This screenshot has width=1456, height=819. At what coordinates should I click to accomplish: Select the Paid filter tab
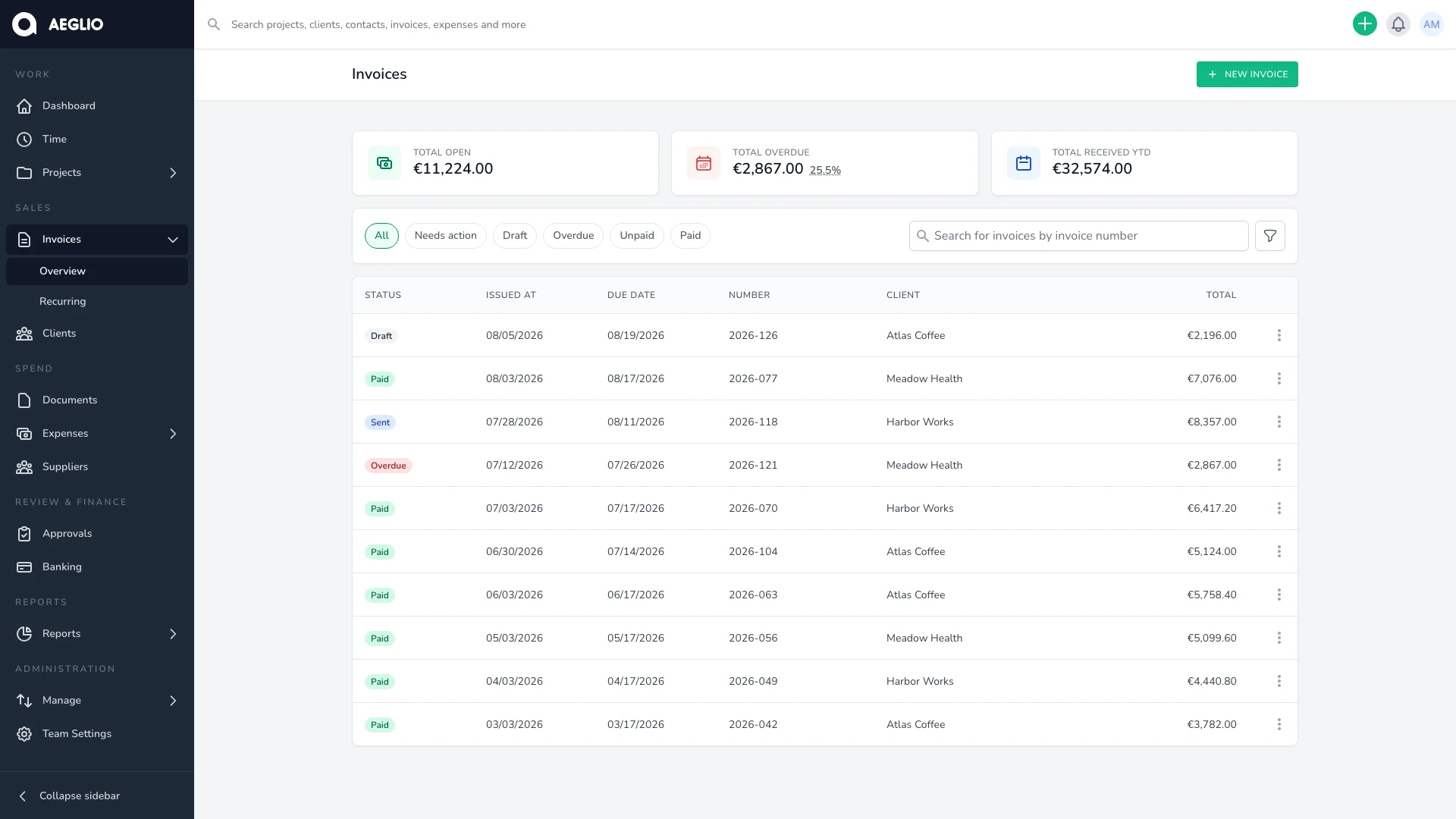click(x=690, y=236)
